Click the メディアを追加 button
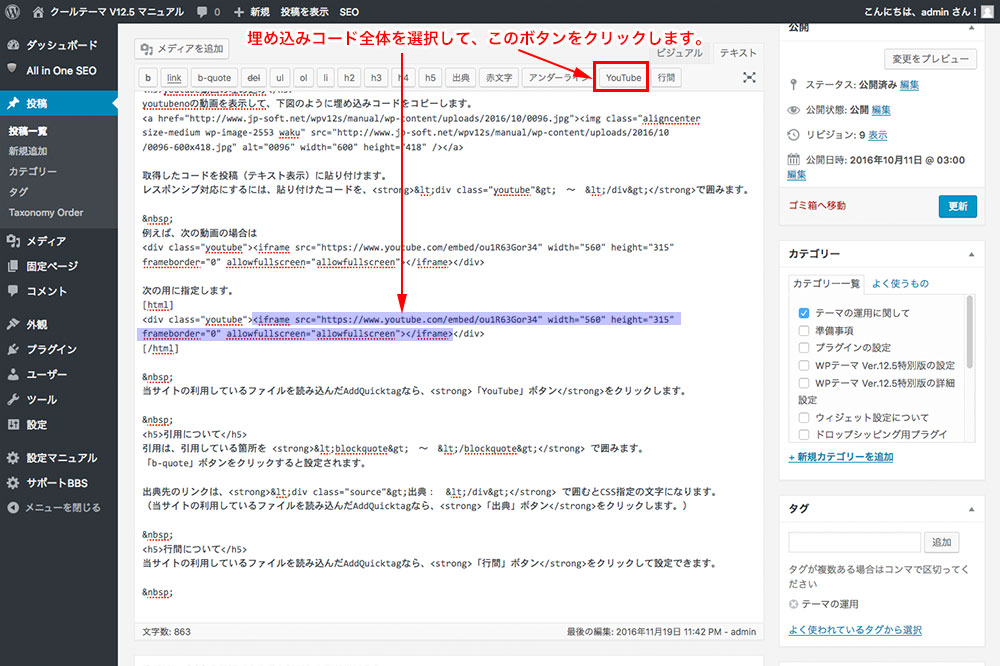1000x666 pixels. point(182,48)
